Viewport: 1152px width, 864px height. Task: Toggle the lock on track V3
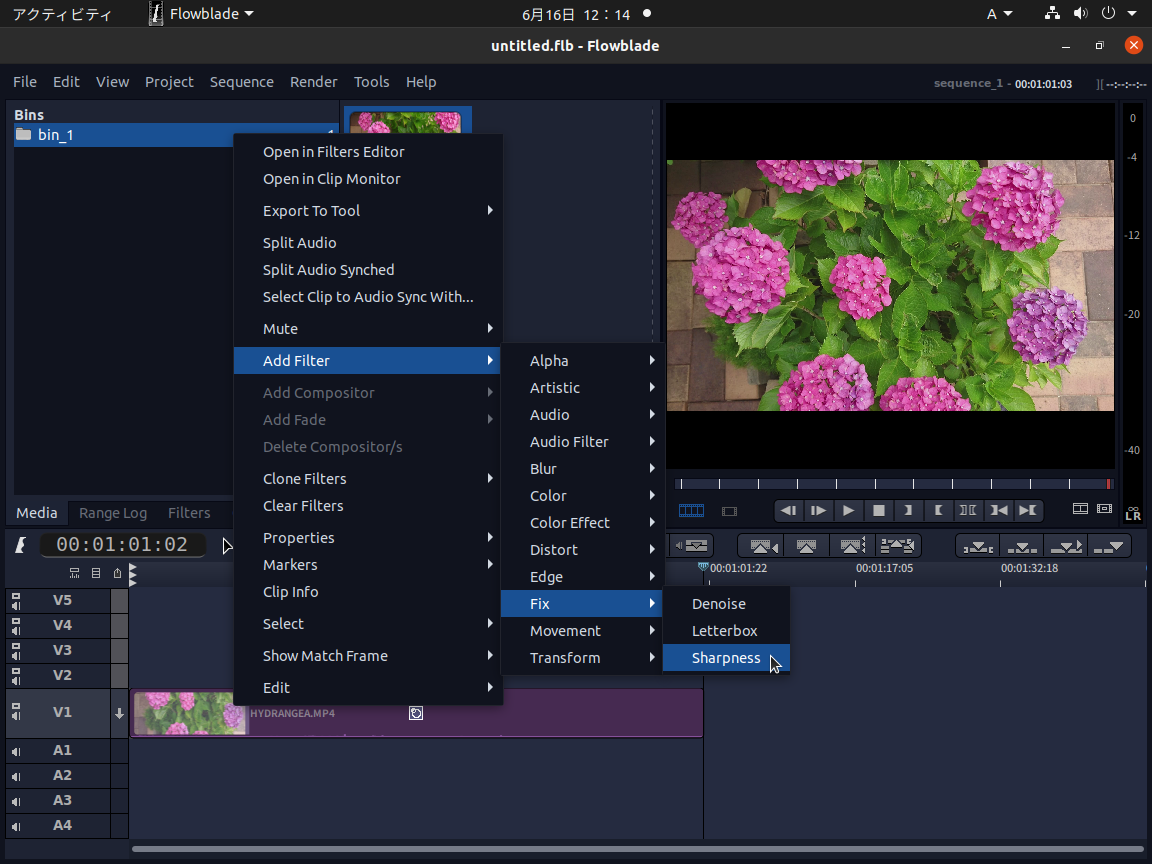pyautogui.click(x=14, y=644)
